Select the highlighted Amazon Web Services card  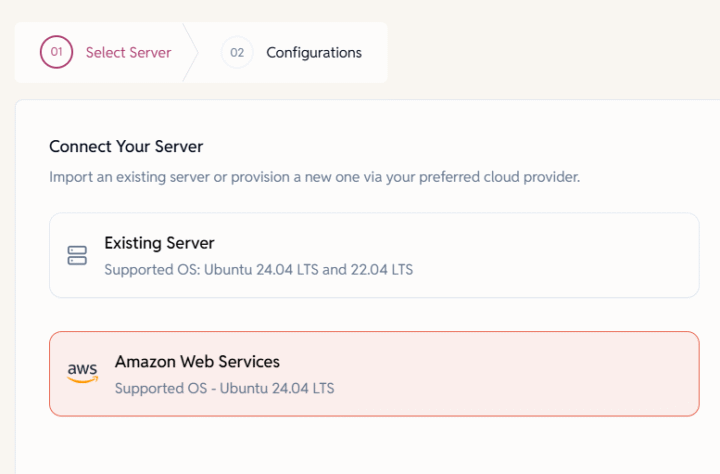pos(373,373)
